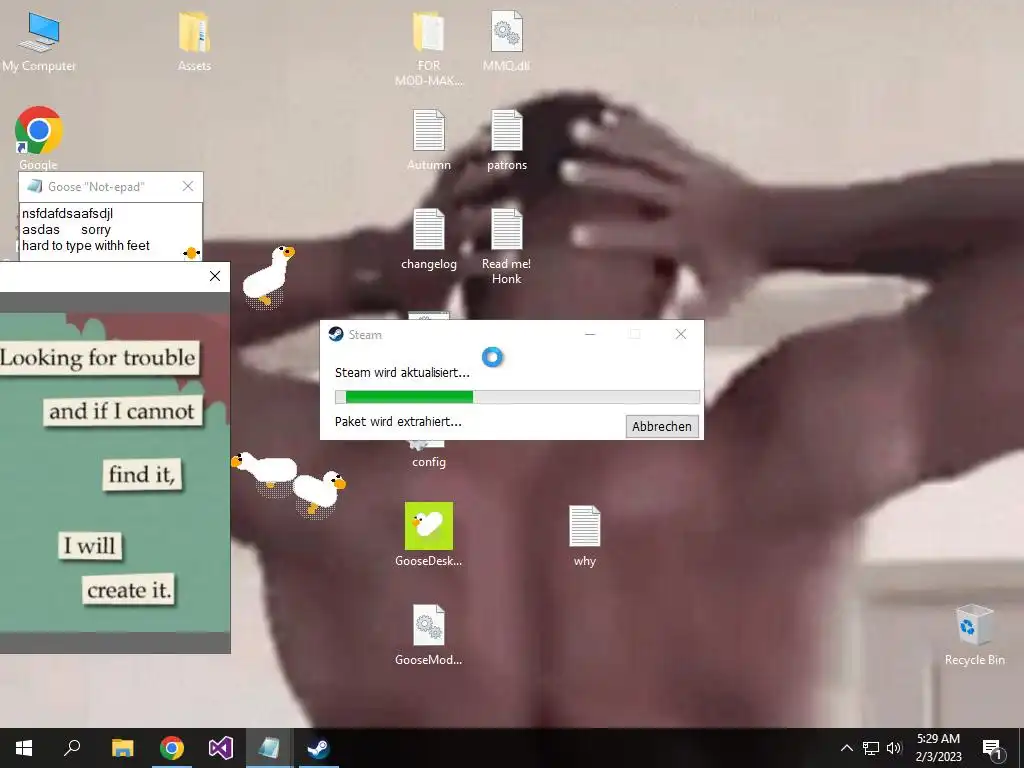Click the 'Steam wird aktualisiert...' status text
Image resolution: width=1024 pixels, height=768 pixels.
point(402,373)
